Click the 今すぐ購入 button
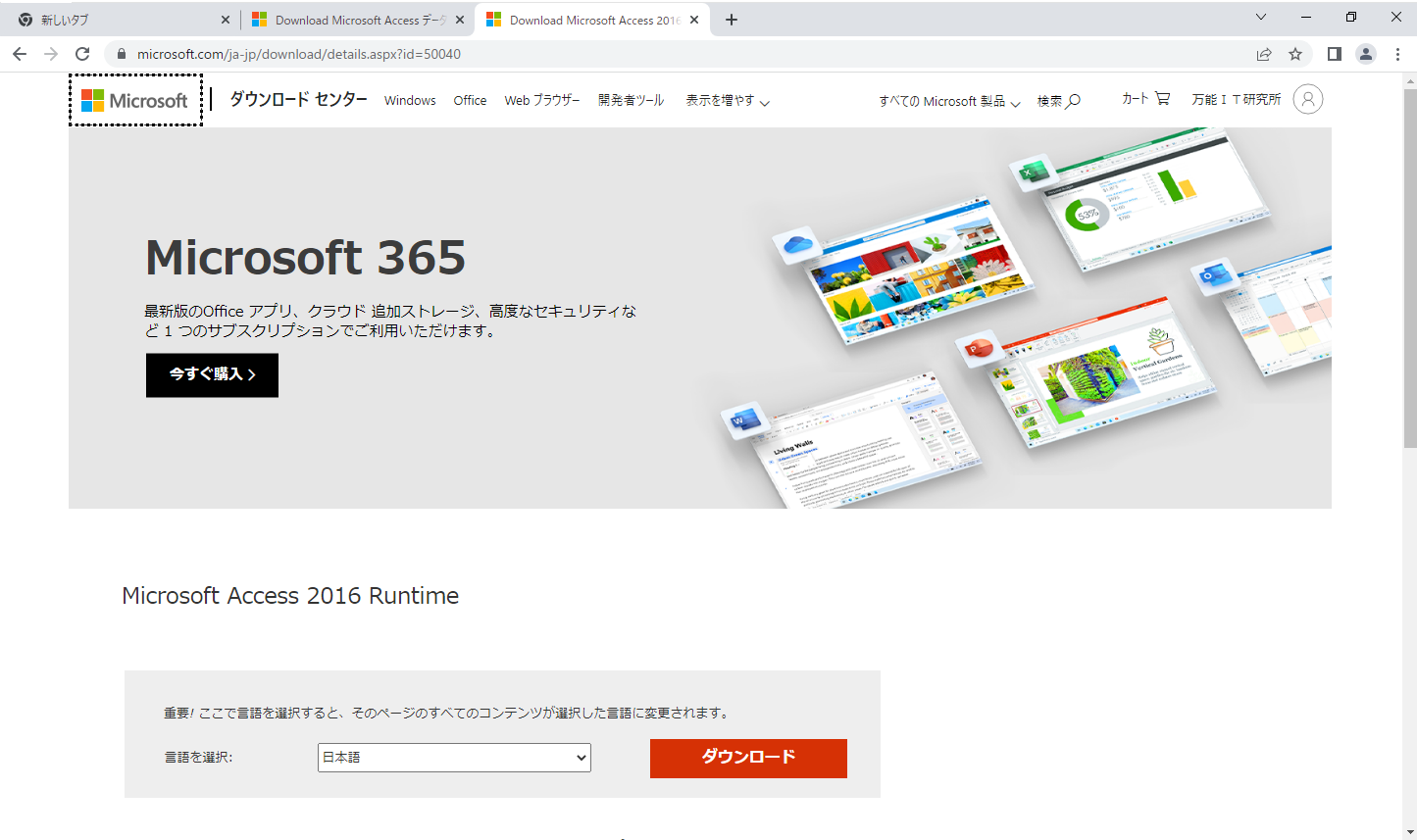Viewport: 1417px width, 840px height. (x=212, y=374)
